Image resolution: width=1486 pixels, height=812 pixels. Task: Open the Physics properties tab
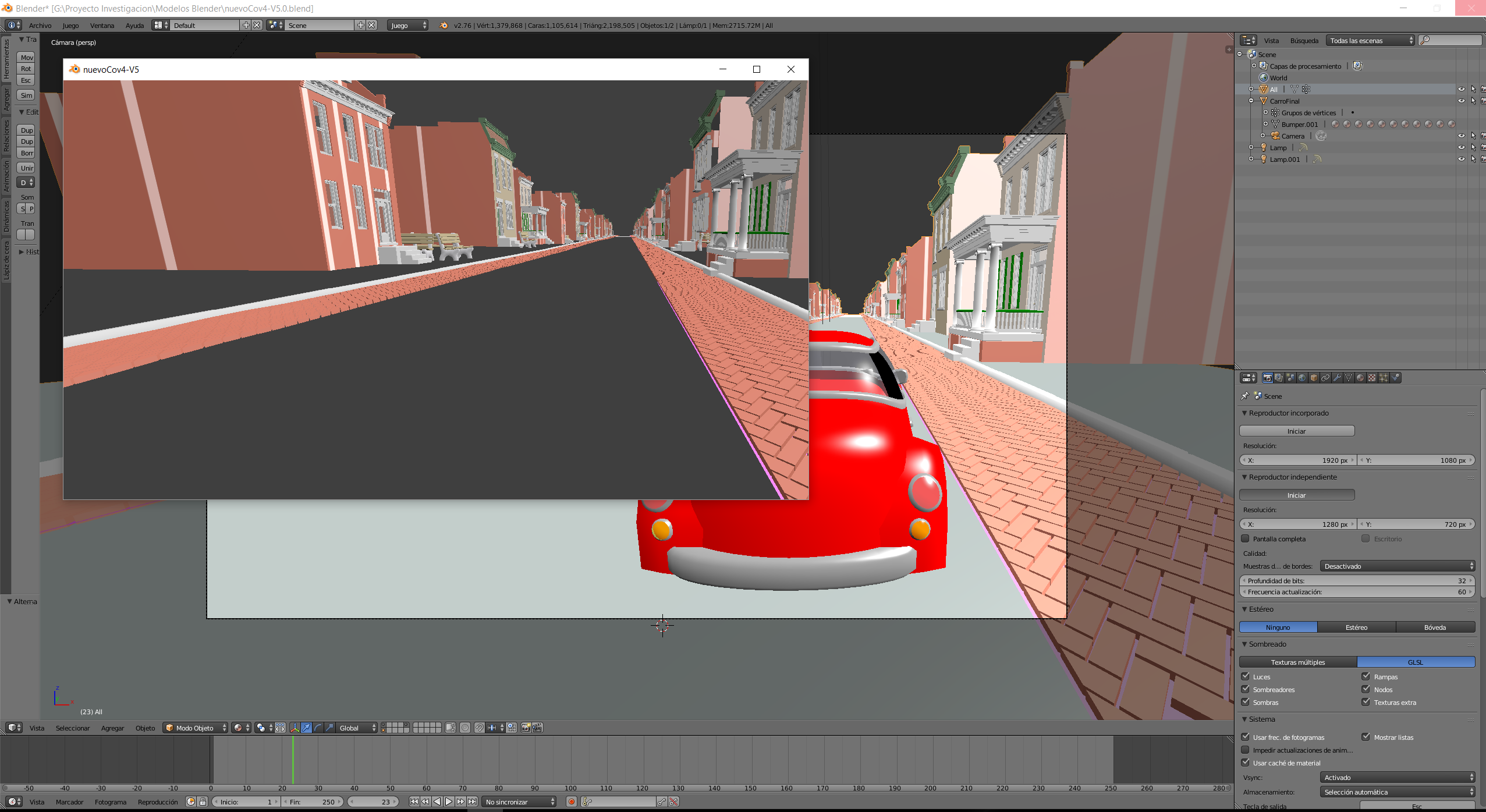[x=1395, y=378]
